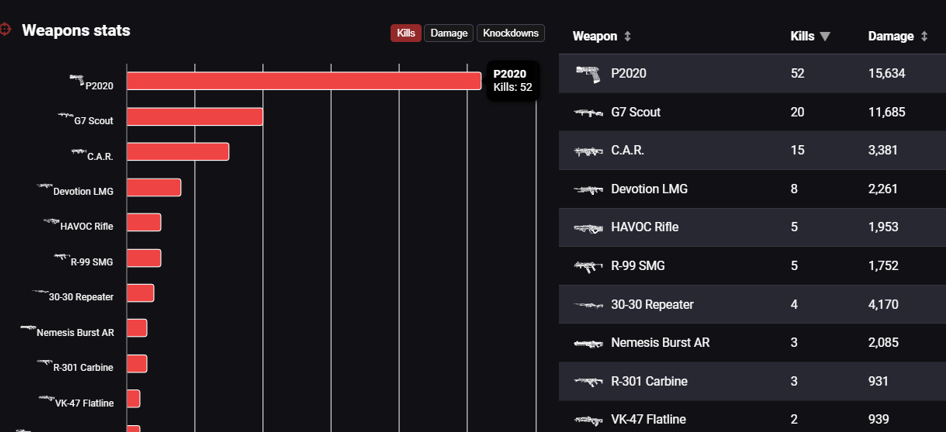This screenshot has width=946, height=432.
Task: Click the HAVOC Rifle icon in table
Action: [588, 228]
